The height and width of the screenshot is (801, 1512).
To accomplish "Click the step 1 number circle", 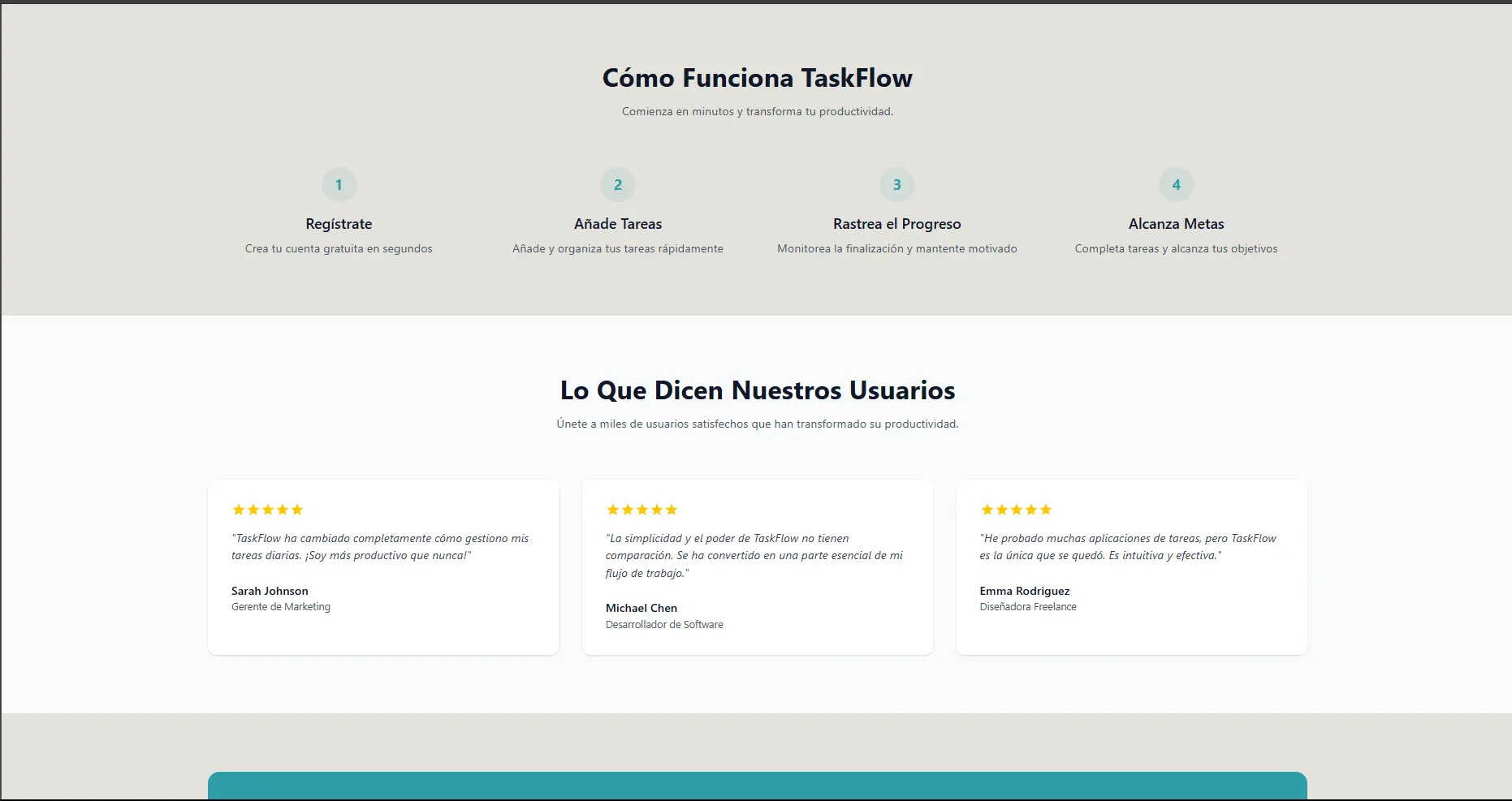I will click(x=339, y=185).
